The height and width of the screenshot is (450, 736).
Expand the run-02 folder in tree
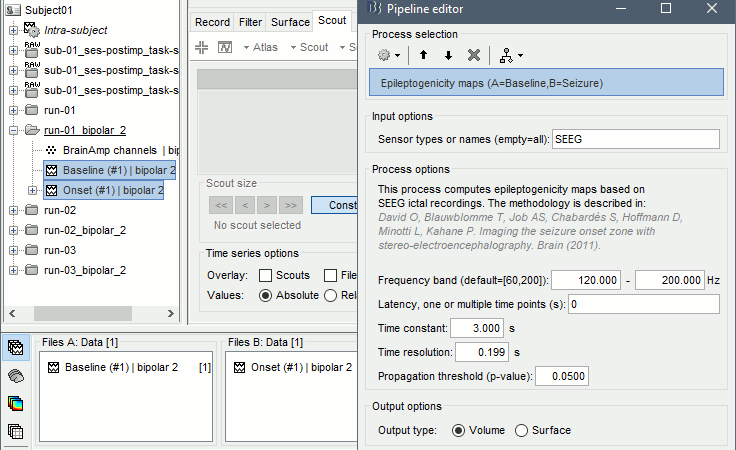coord(13,210)
